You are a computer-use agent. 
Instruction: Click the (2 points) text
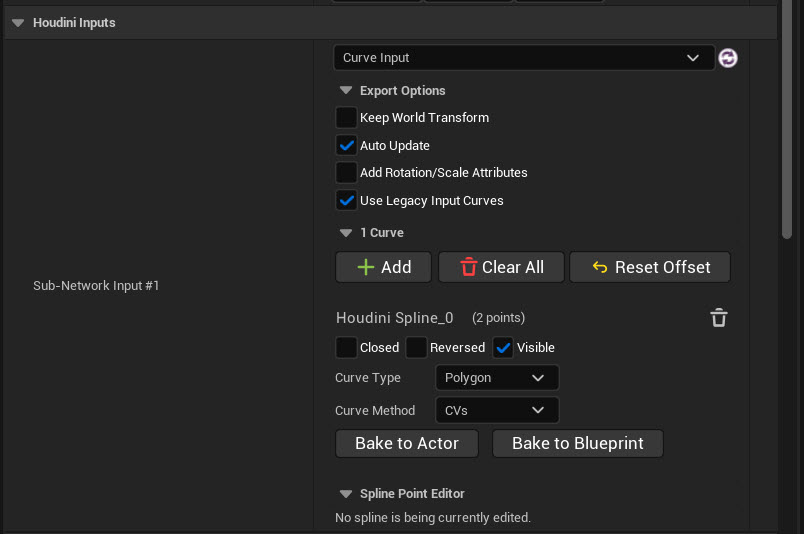coord(498,318)
